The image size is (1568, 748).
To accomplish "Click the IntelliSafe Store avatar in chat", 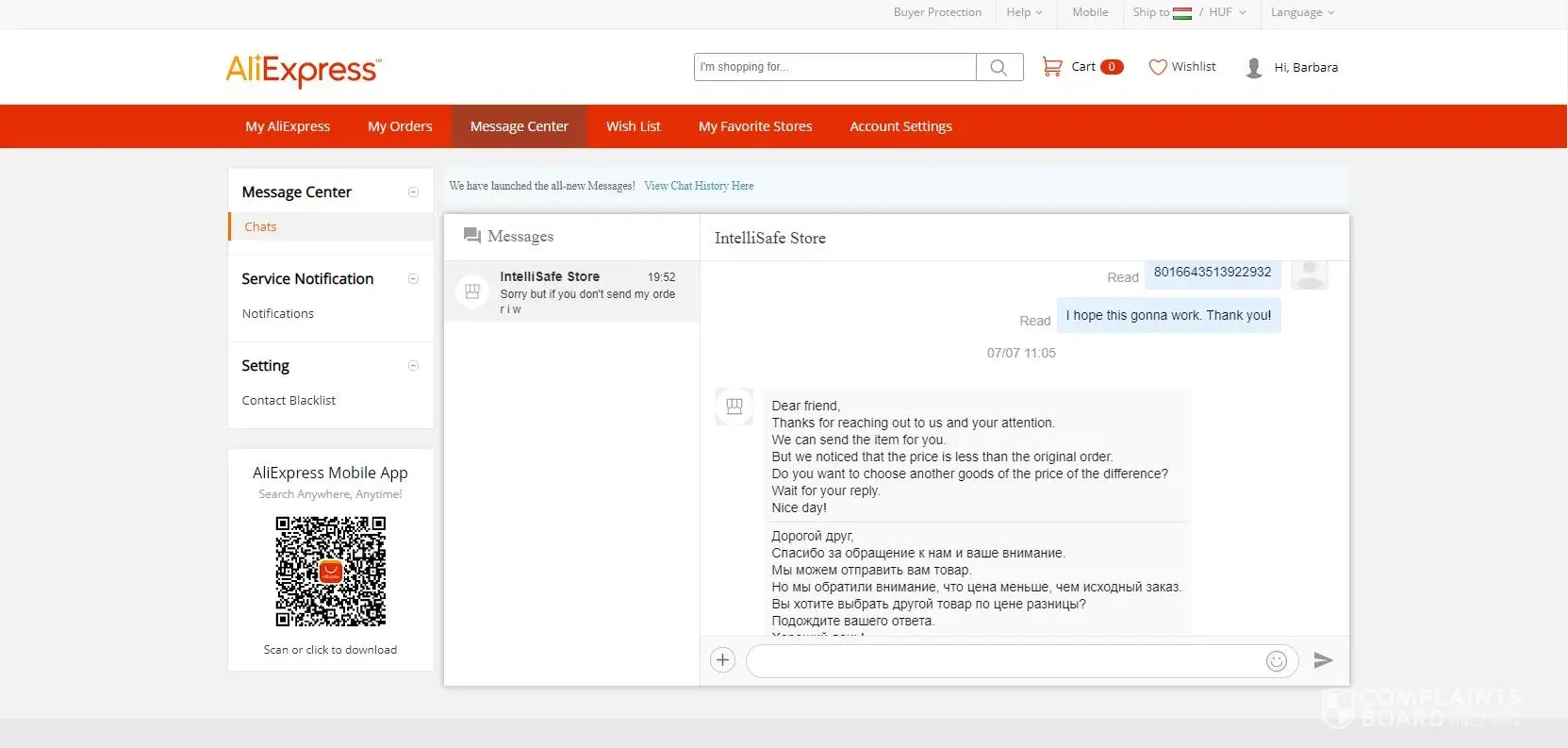I will tap(734, 407).
